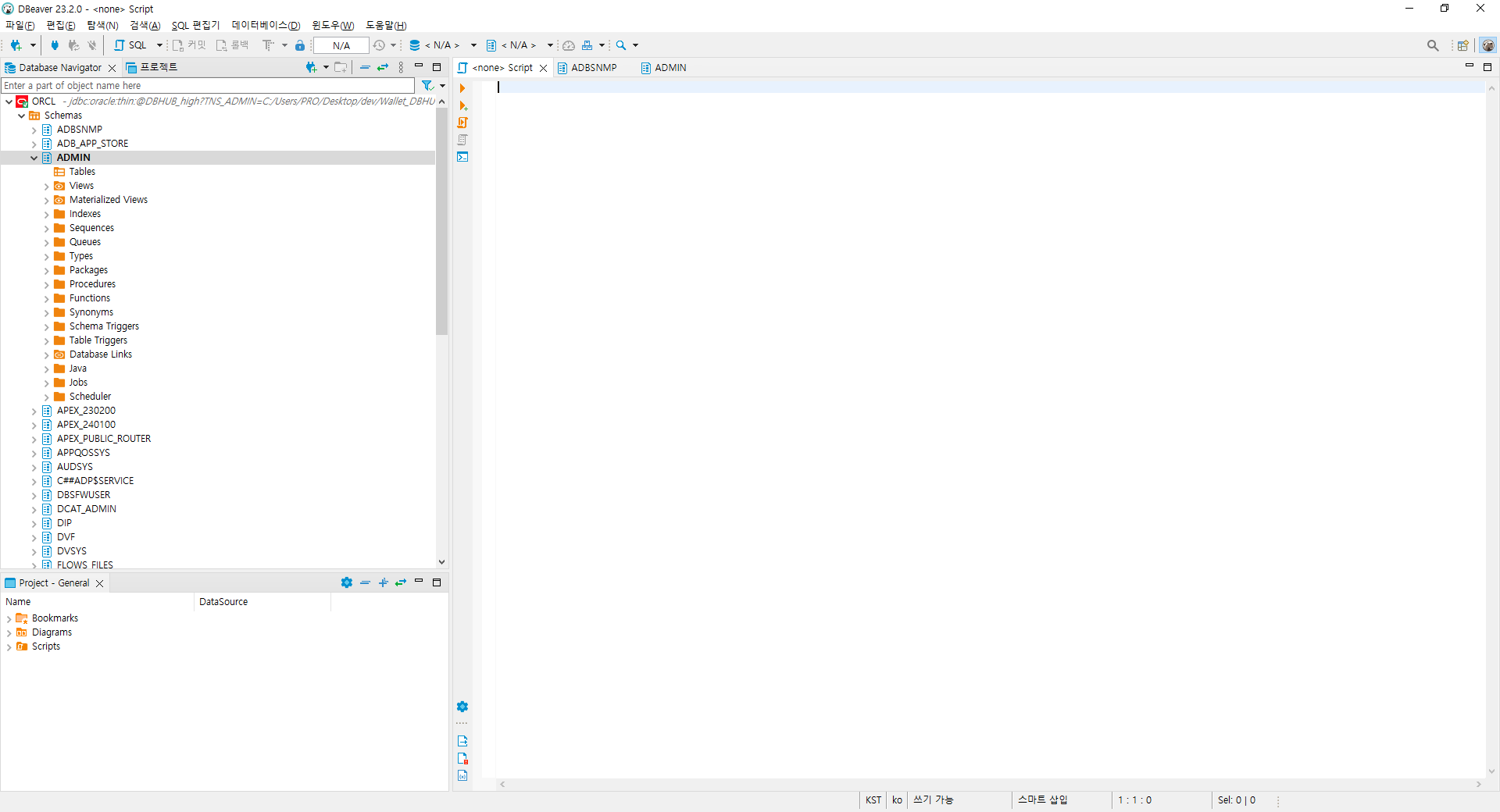Click the editor side gear settings icon
1500x812 pixels.
tap(462, 707)
